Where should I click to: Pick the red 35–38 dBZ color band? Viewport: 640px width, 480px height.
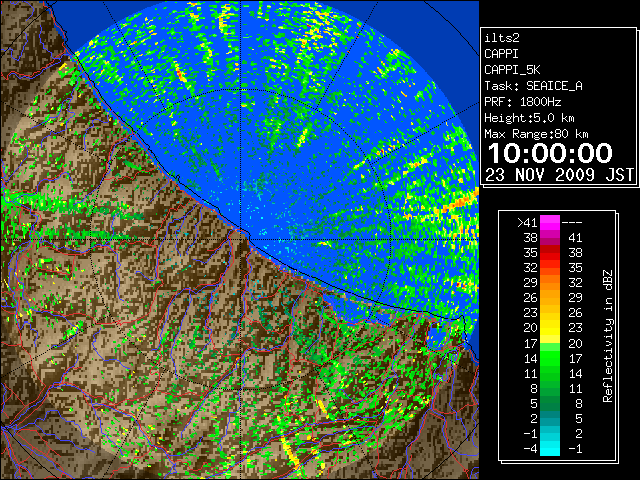click(550, 253)
